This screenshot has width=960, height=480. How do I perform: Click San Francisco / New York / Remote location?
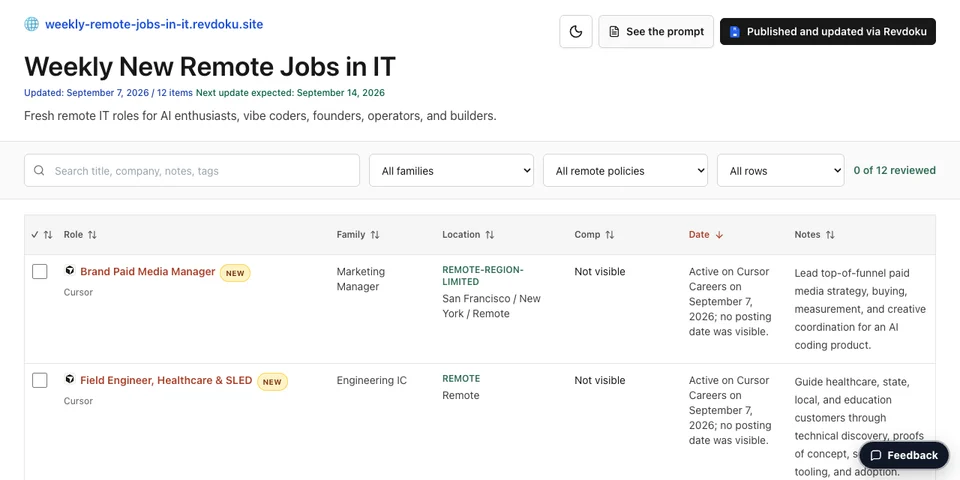(492, 306)
